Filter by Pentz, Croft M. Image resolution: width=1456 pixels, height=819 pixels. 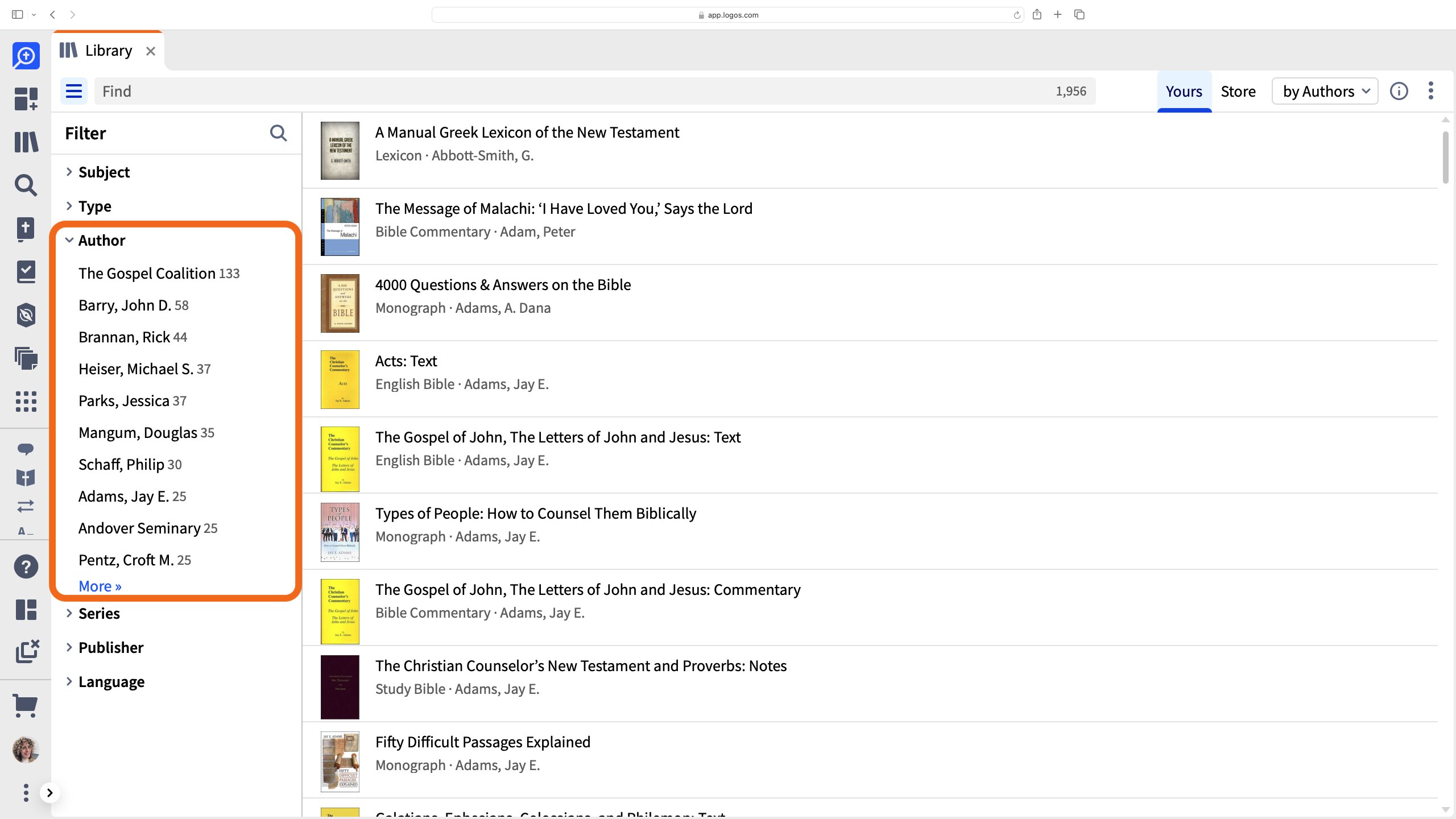(134, 560)
